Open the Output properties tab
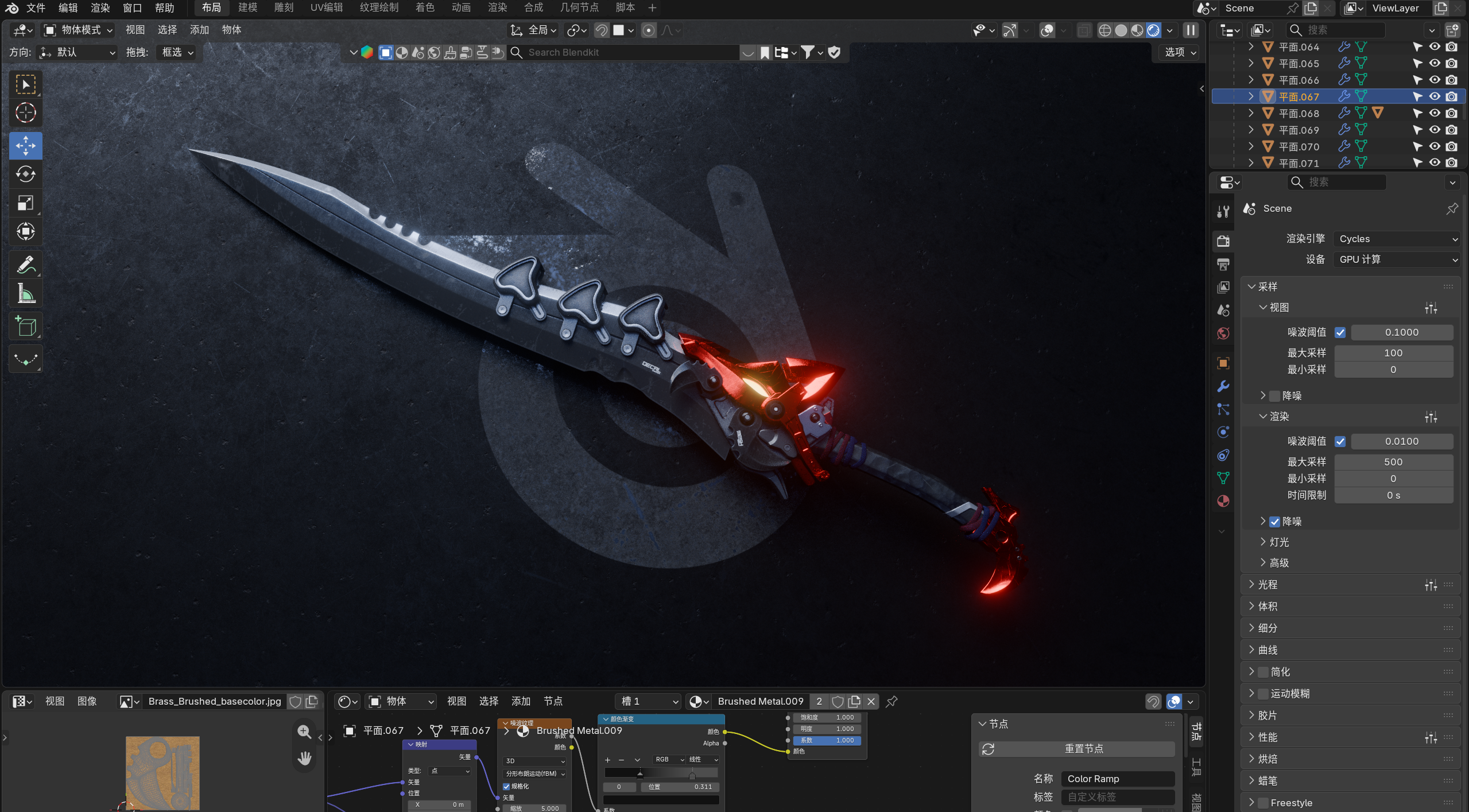This screenshot has width=1469, height=812. 1223,264
